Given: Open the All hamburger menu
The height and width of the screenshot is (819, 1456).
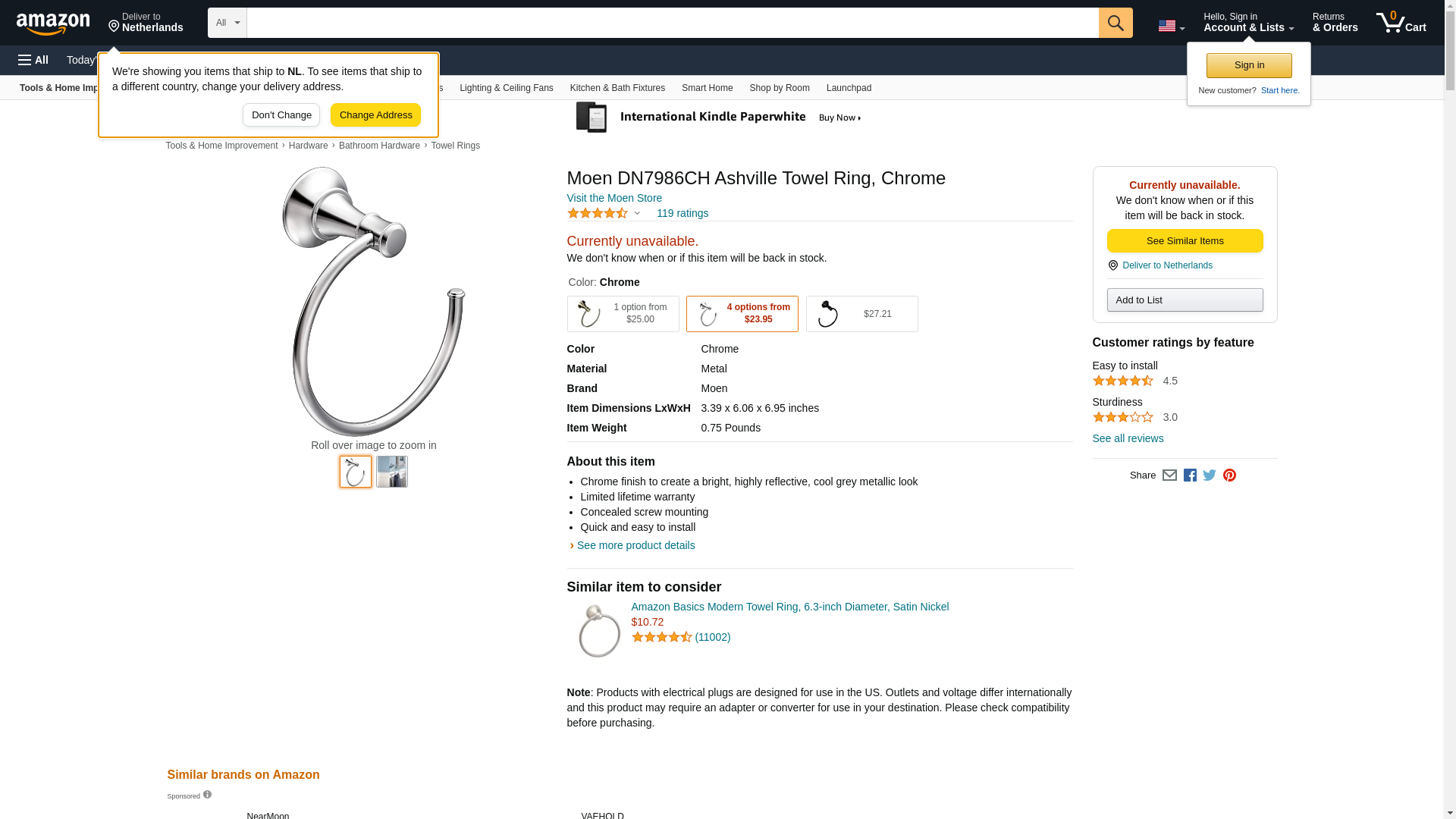Looking at the screenshot, I should pyautogui.click(x=33, y=60).
